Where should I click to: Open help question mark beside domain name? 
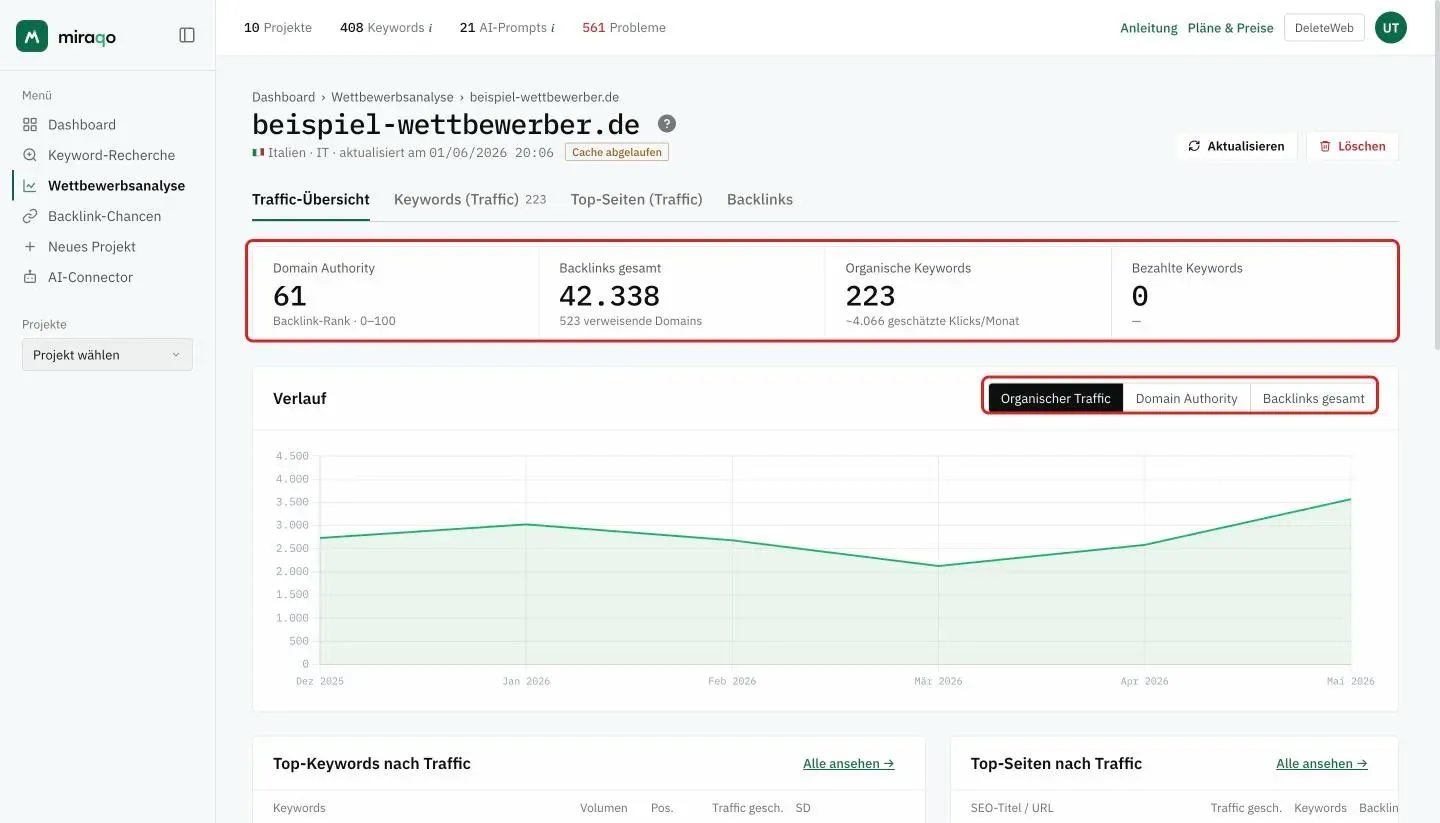667,124
